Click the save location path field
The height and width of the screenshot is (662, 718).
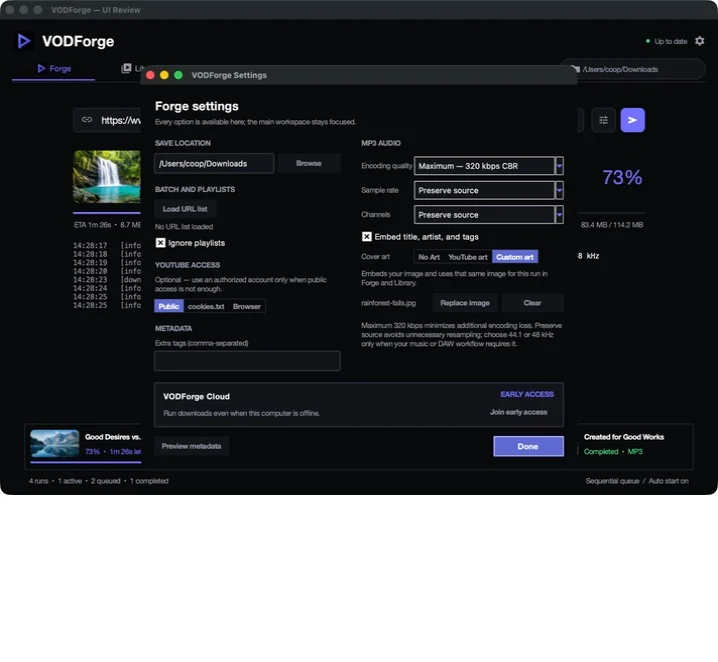[214, 163]
